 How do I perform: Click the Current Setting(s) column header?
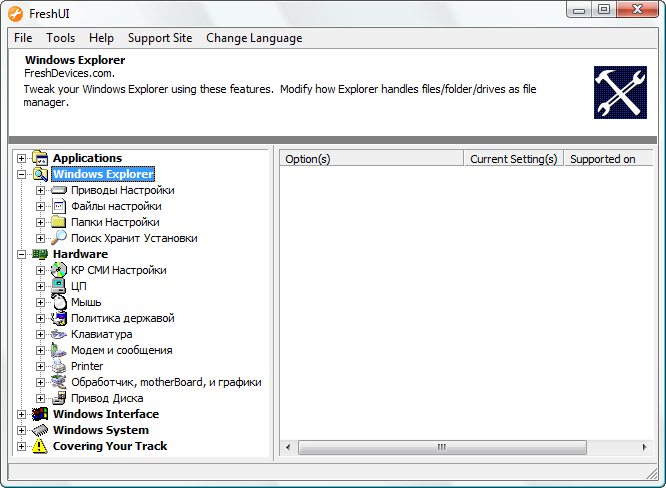(513, 159)
